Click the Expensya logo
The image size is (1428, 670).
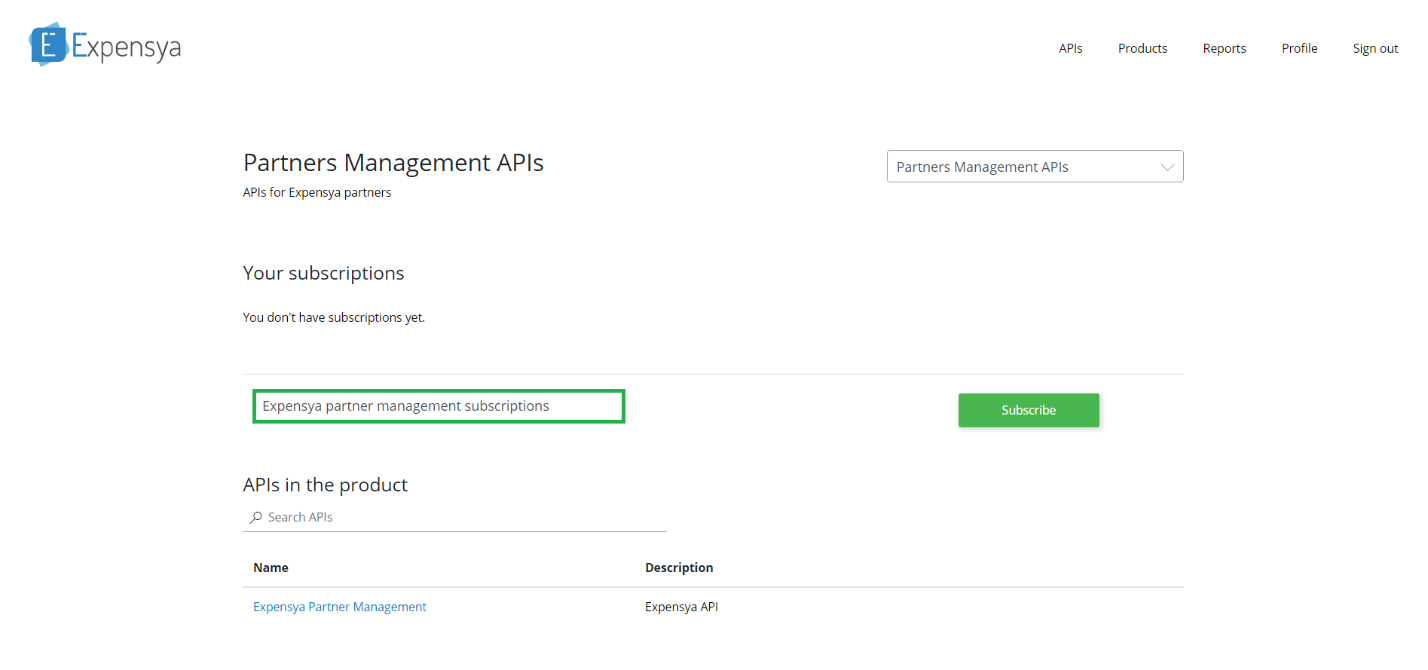[x=105, y=45]
